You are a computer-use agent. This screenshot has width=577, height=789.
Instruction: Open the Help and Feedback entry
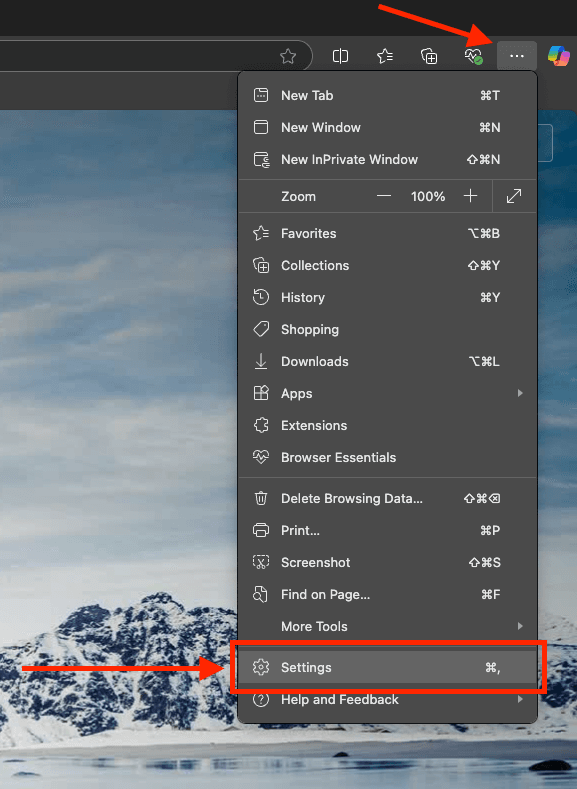387,699
